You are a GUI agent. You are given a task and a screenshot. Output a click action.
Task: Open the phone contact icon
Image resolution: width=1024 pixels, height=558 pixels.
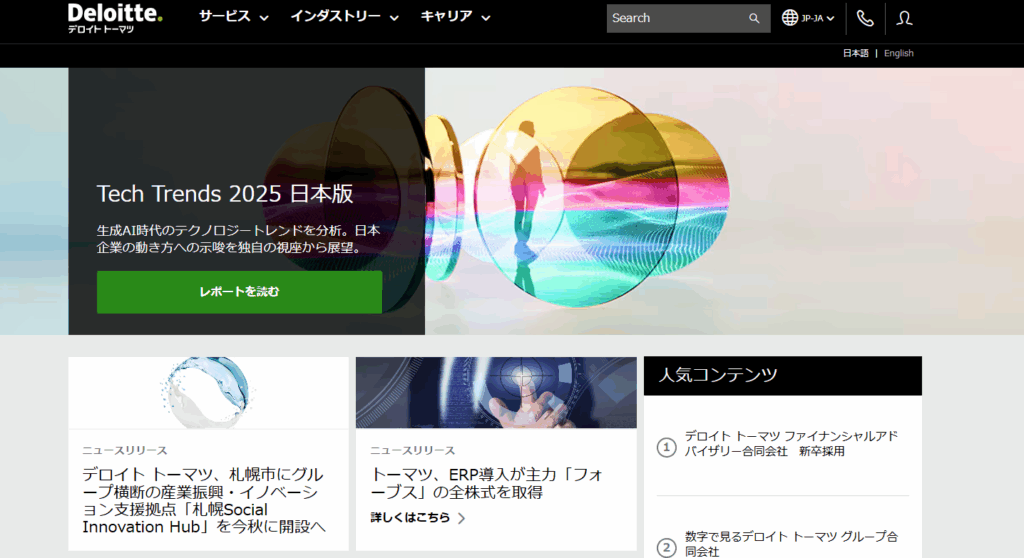point(865,18)
